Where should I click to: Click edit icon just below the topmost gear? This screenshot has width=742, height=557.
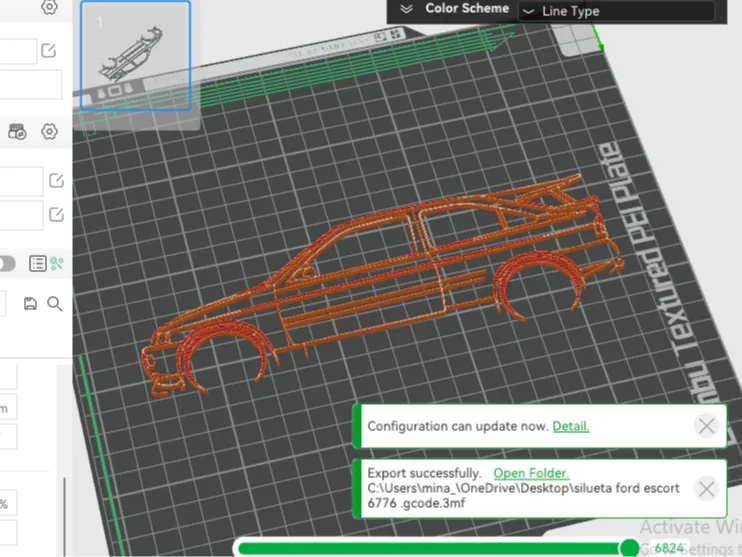49,50
